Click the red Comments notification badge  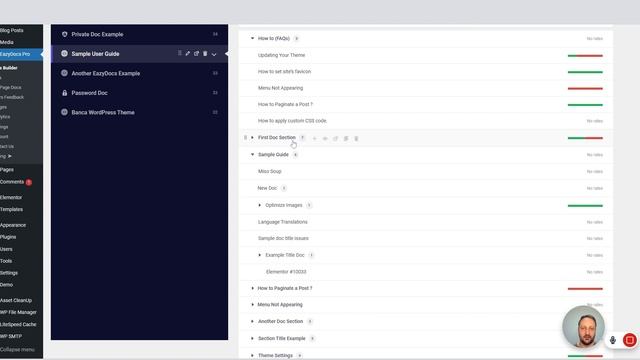[29, 182]
